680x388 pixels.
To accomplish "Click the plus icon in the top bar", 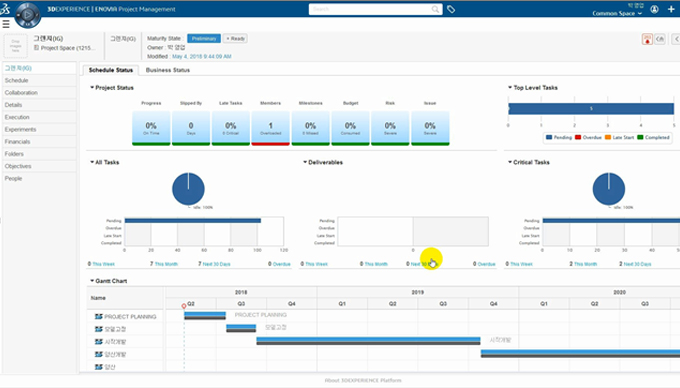I will 671,9.
